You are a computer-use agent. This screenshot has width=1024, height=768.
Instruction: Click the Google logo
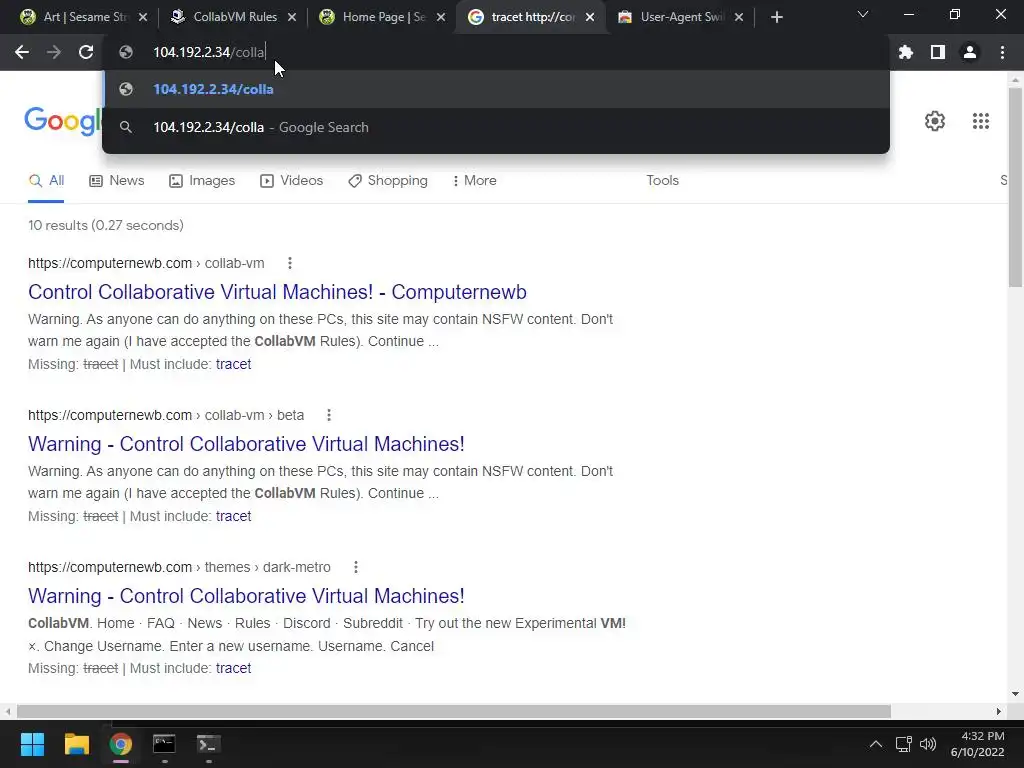(63, 121)
